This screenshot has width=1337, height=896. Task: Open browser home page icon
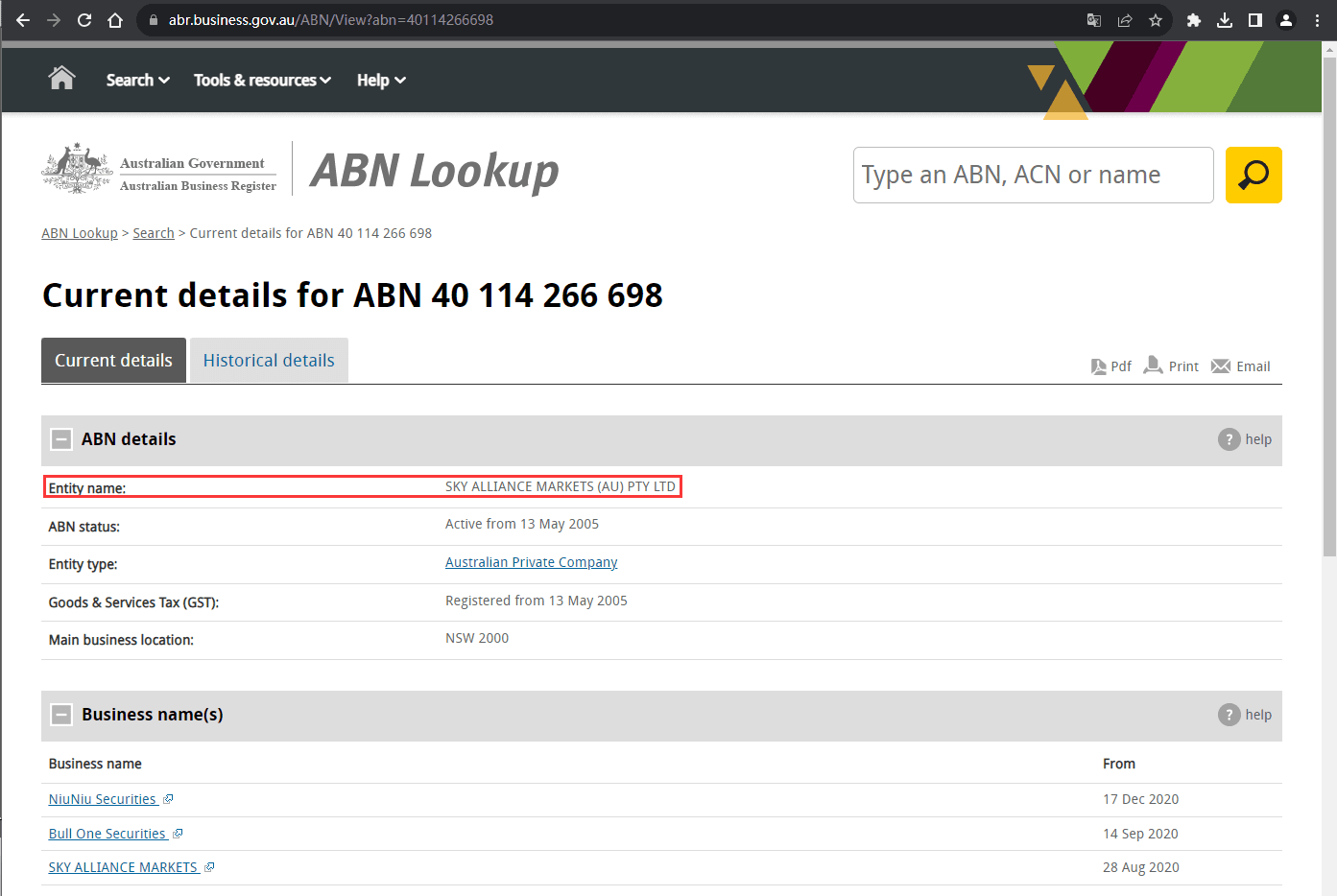(x=115, y=20)
